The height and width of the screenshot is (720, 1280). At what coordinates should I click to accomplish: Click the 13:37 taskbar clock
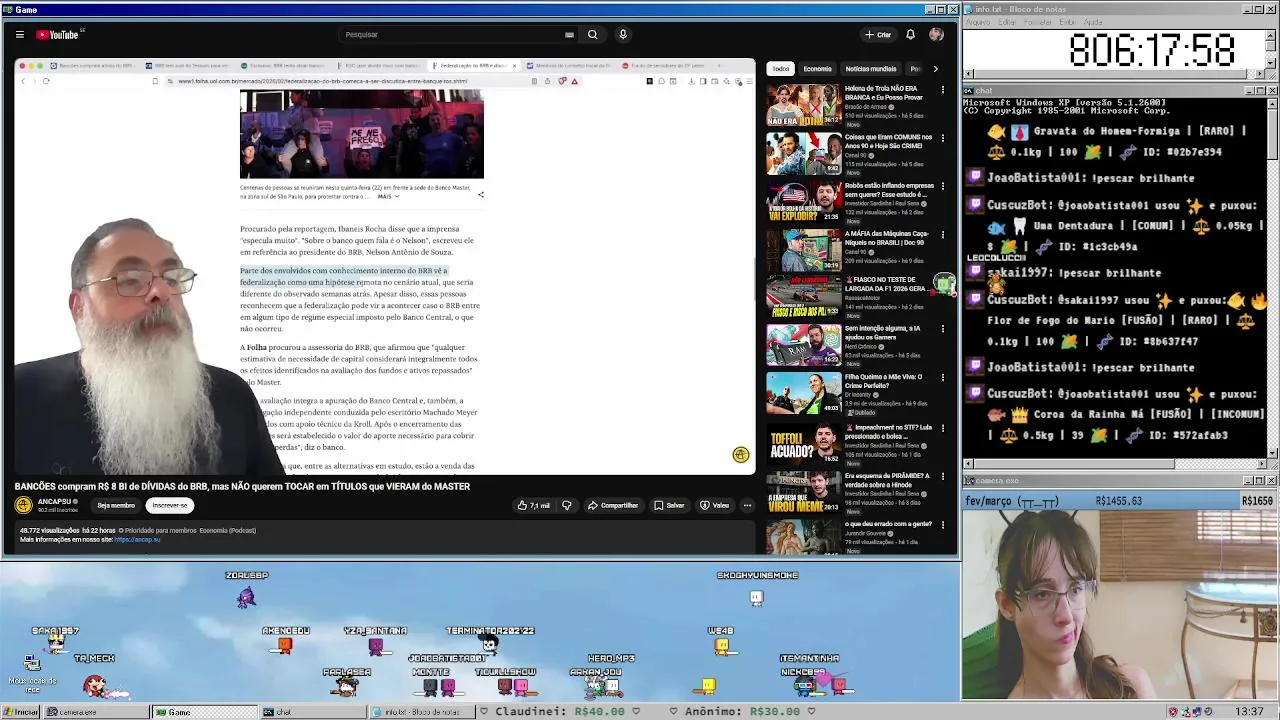coord(1249,712)
